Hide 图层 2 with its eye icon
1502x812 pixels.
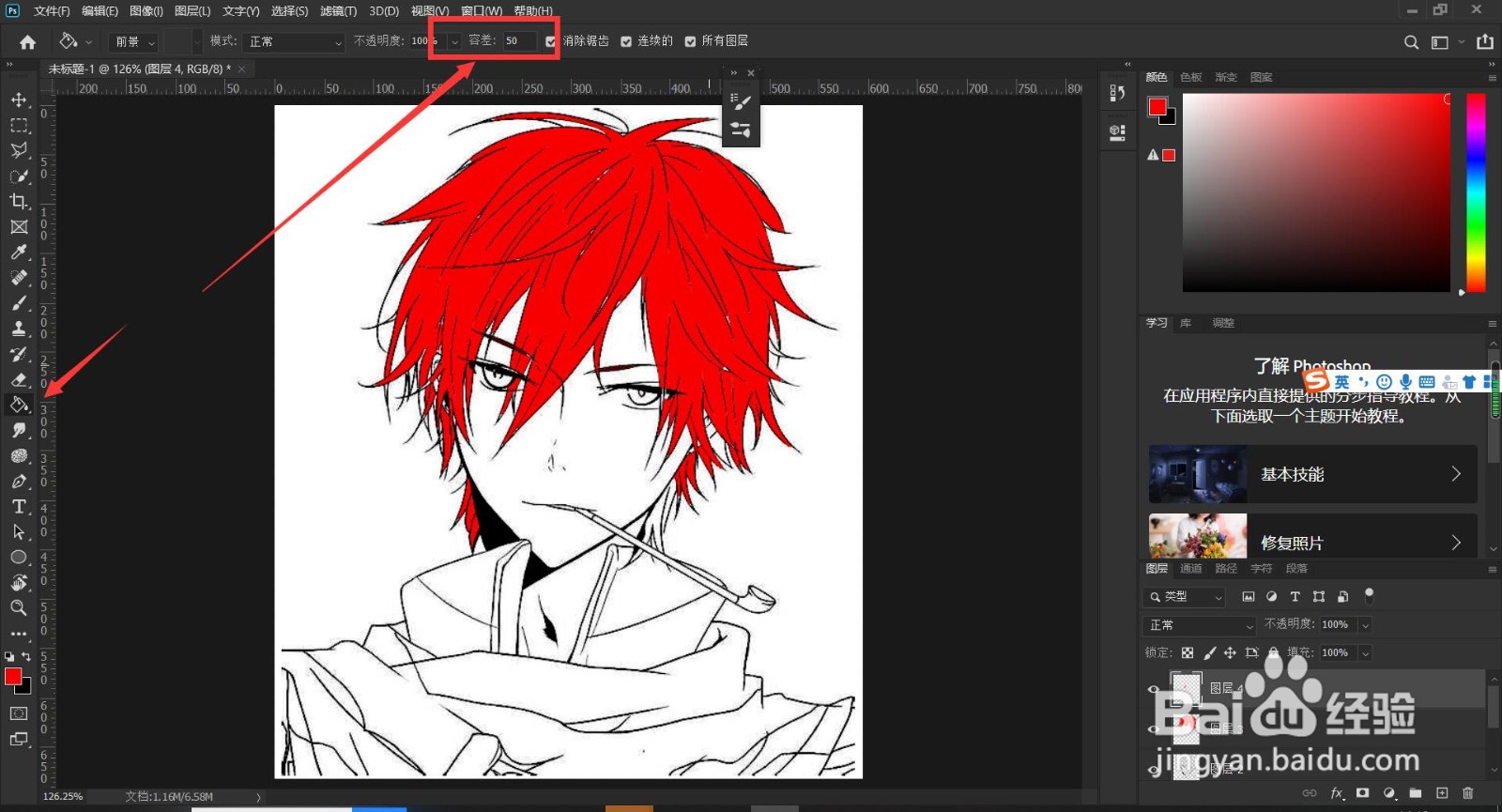pyautogui.click(x=1154, y=769)
